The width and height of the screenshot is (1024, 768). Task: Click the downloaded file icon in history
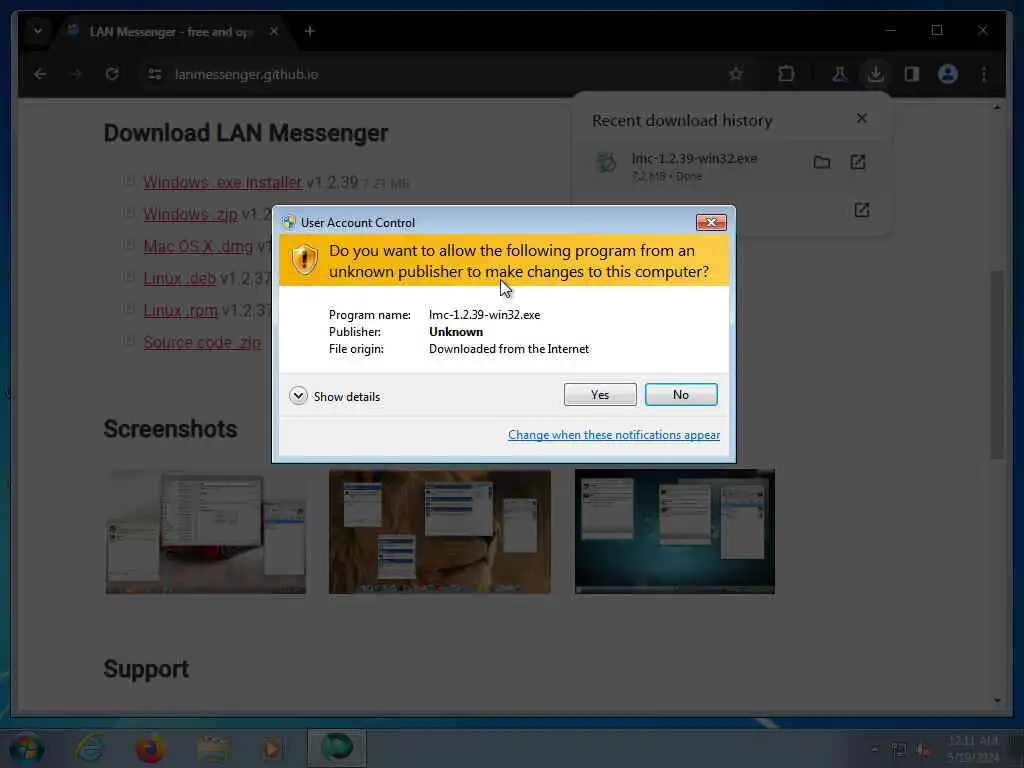[607, 162]
